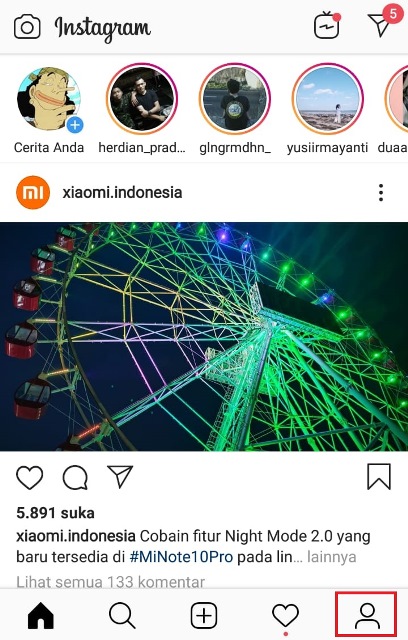408x640 pixels.
Task: Create new post with plus icon
Action: [x=204, y=616]
